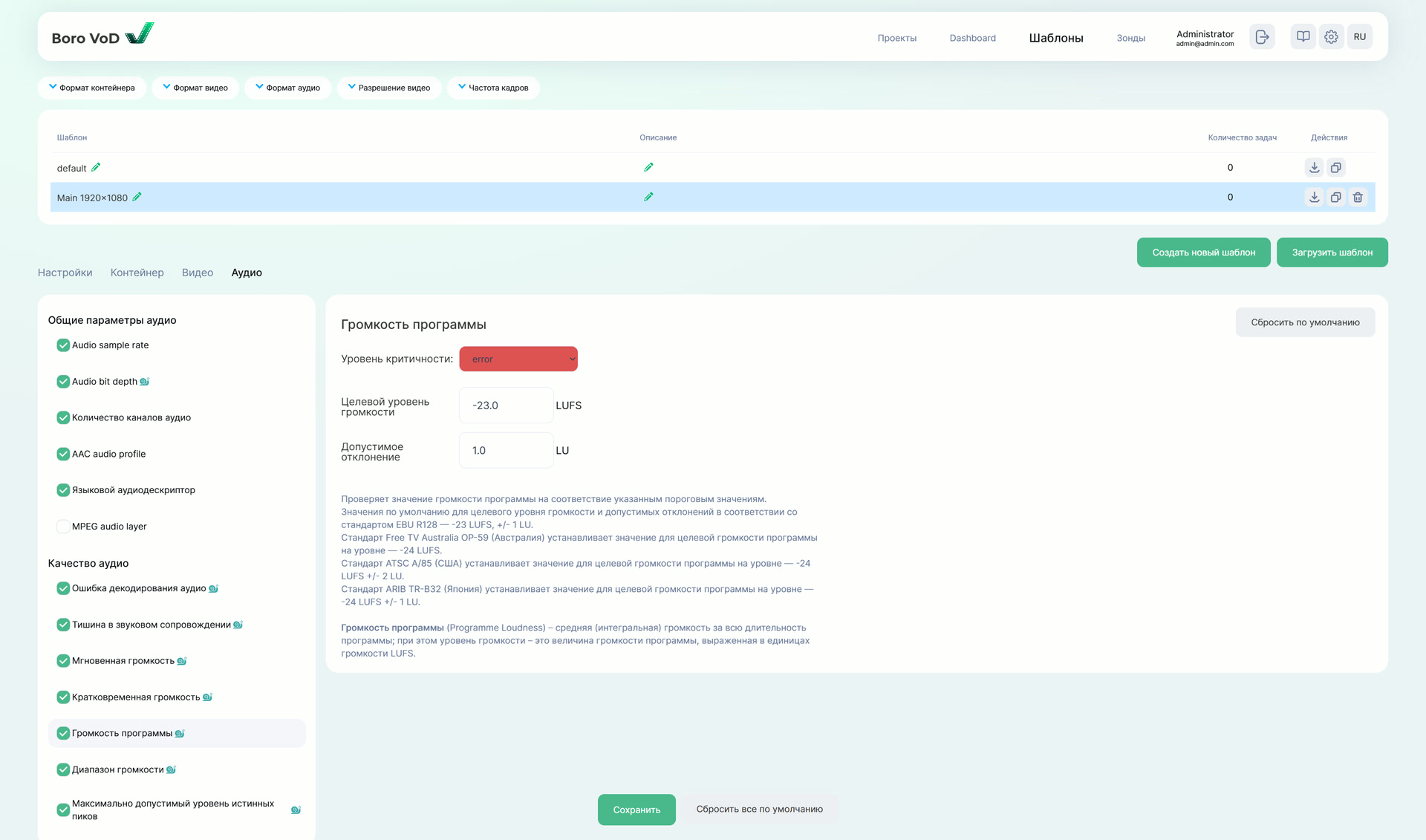Open settings gear icon in header
This screenshot has width=1426, height=840.
tap(1331, 36)
